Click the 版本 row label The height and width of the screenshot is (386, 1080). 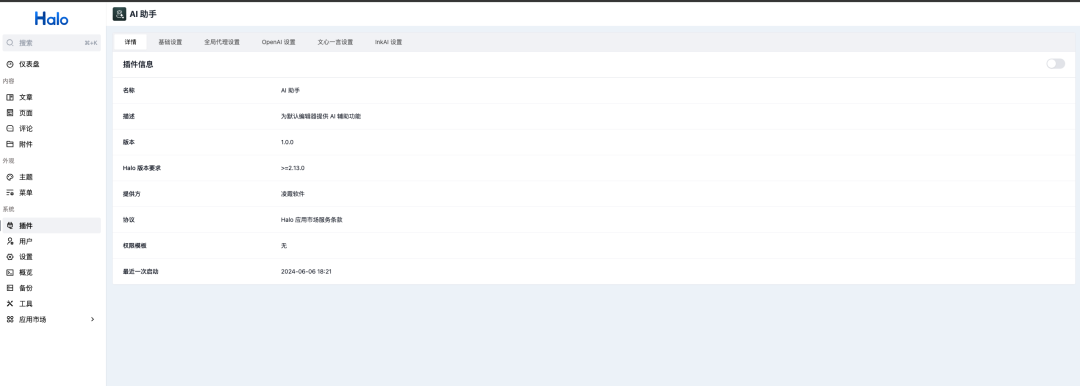[129, 142]
